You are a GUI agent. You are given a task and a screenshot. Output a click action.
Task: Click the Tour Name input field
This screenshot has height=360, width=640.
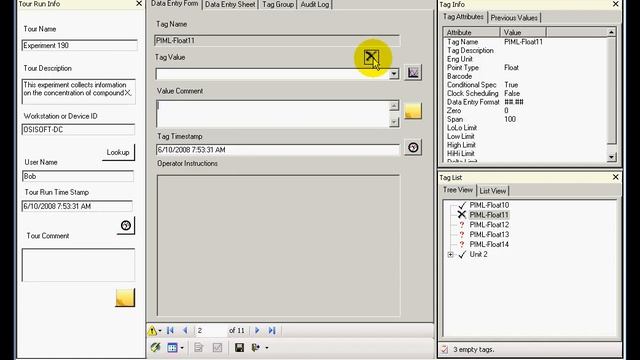pos(79,45)
